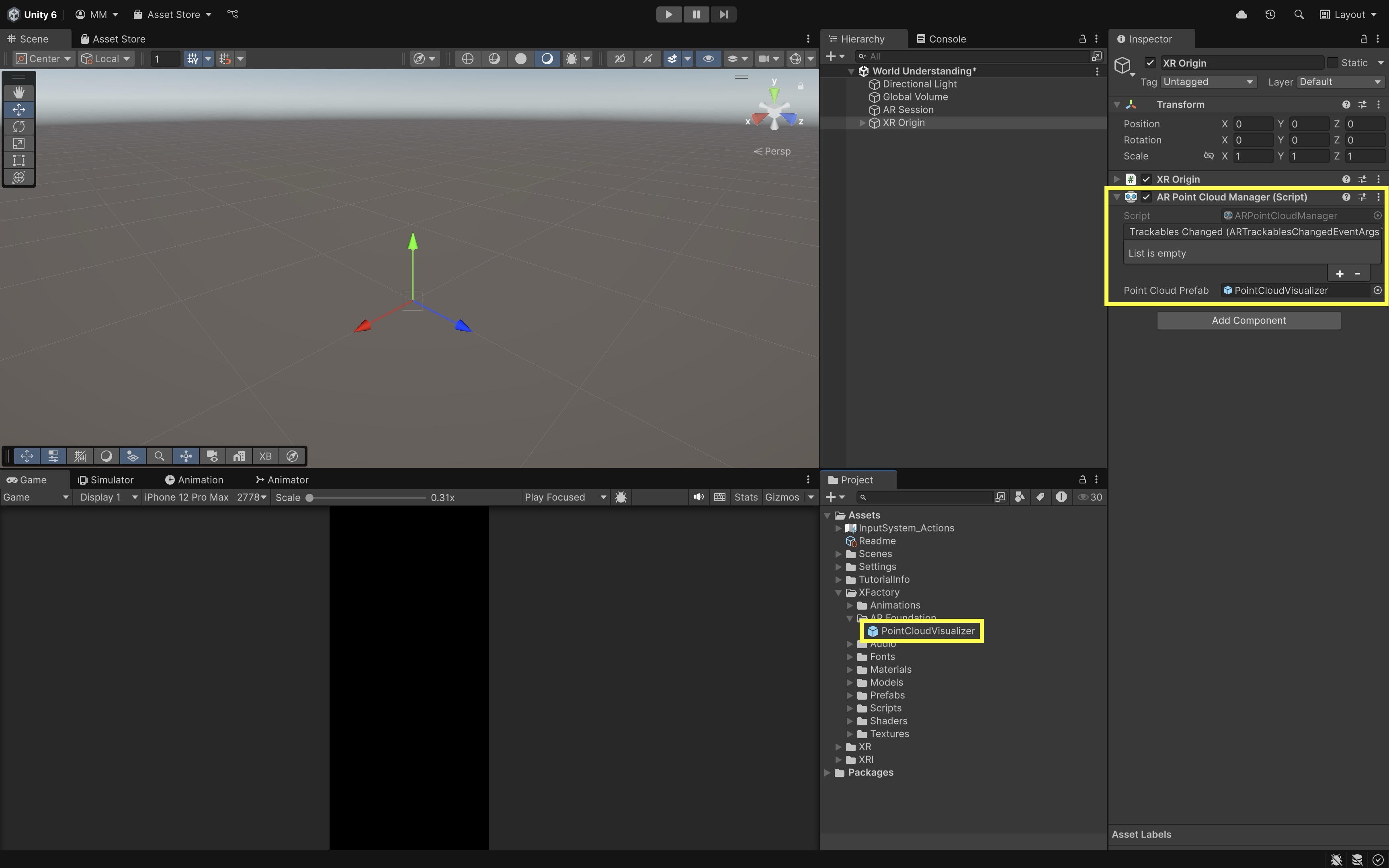Select the Hand view tool

[18, 92]
